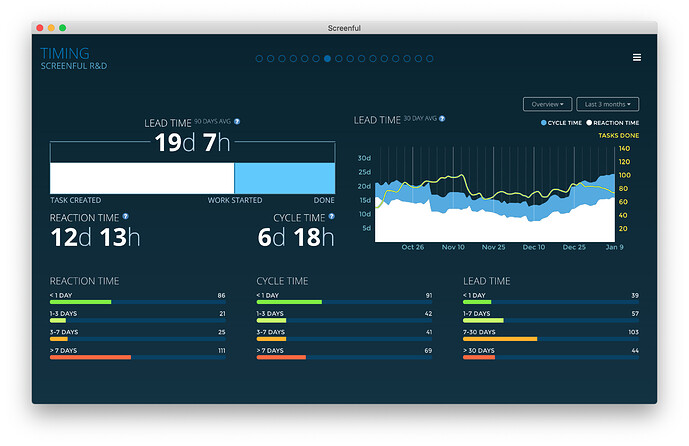This screenshot has height=446, width=689.
Task: Click the TASK CREATED label
Action: (x=76, y=200)
